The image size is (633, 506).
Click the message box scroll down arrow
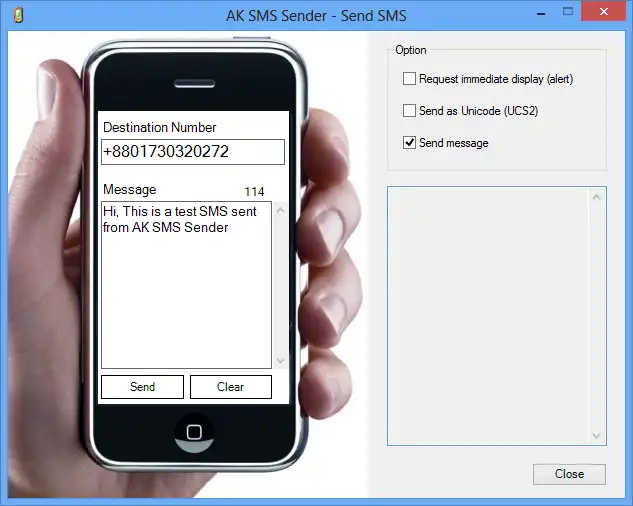[x=281, y=360]
